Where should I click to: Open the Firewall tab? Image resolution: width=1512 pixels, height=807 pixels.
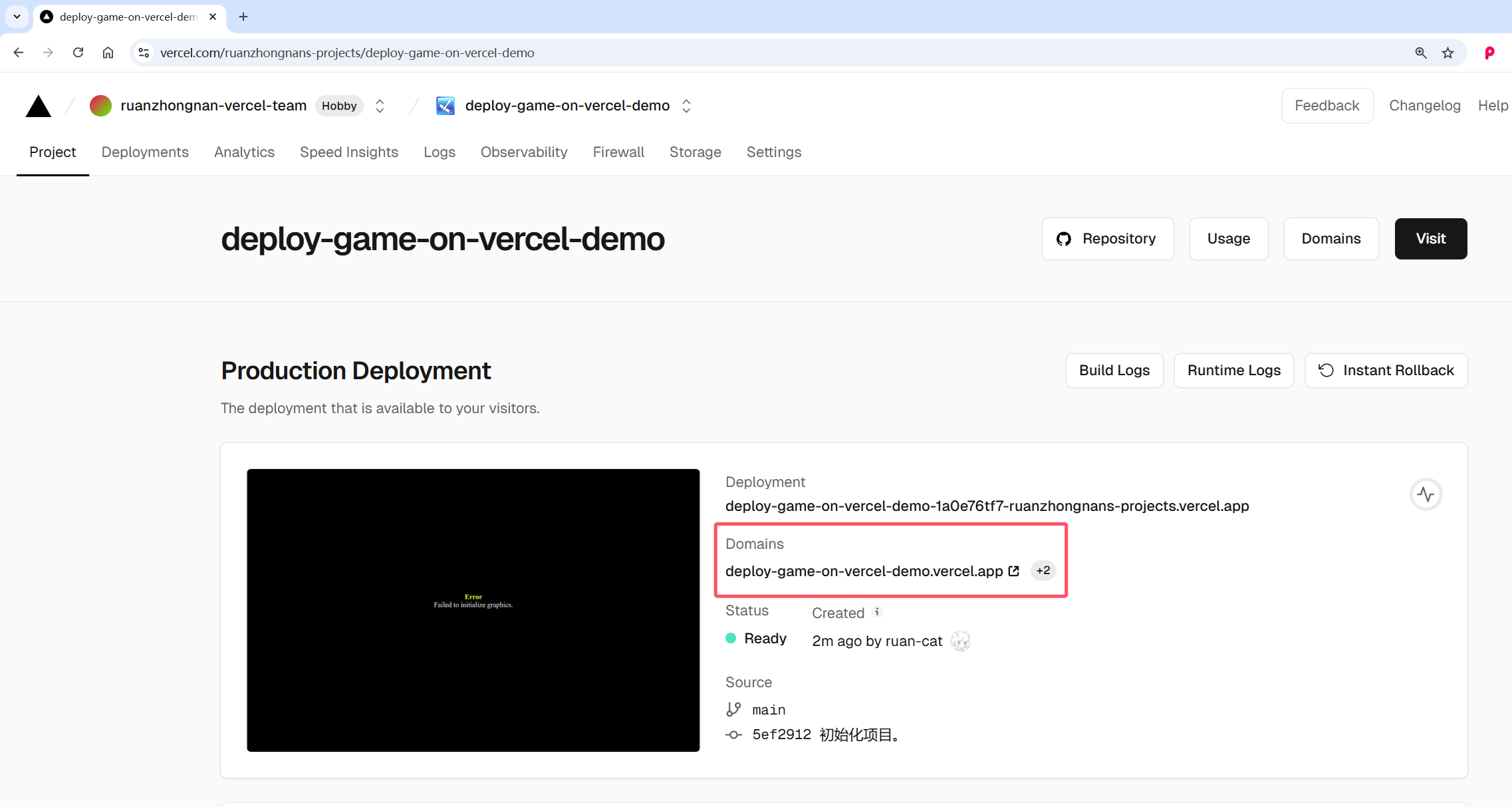click(618, 152)
